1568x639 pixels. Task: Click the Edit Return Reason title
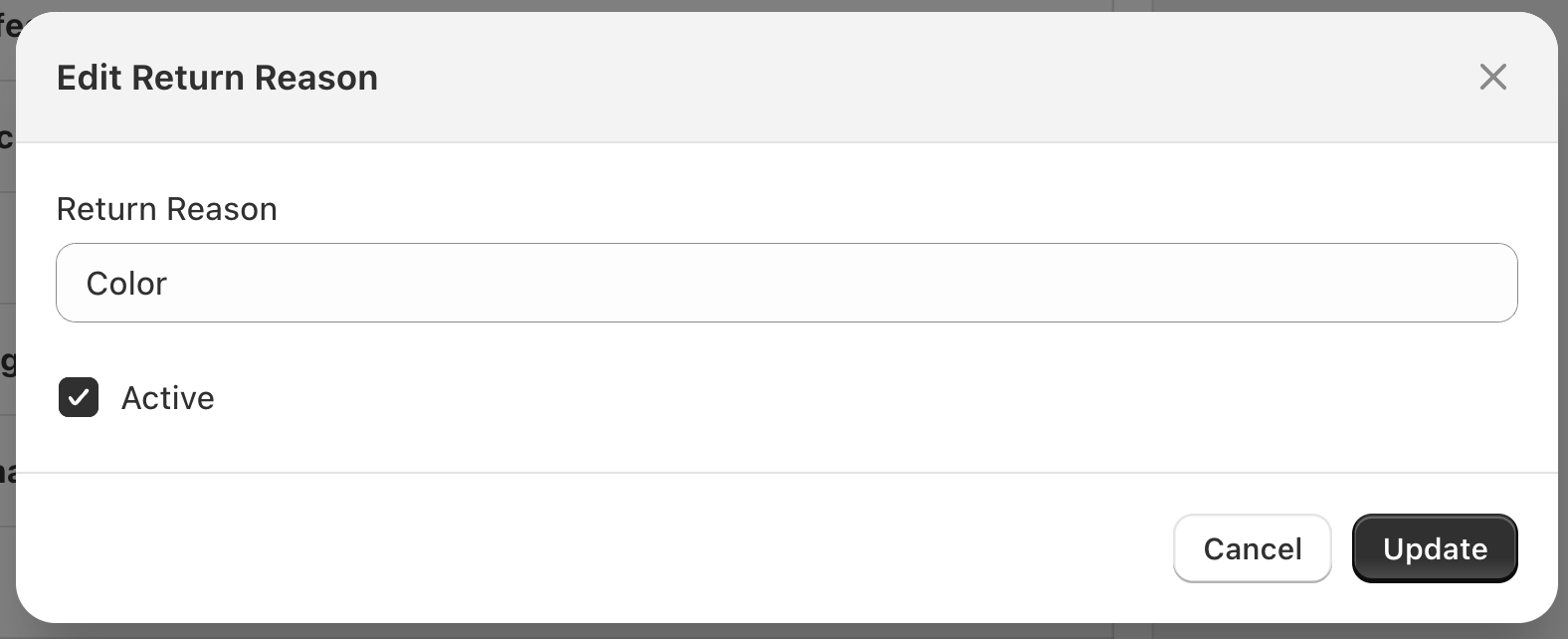click(217, 78)
